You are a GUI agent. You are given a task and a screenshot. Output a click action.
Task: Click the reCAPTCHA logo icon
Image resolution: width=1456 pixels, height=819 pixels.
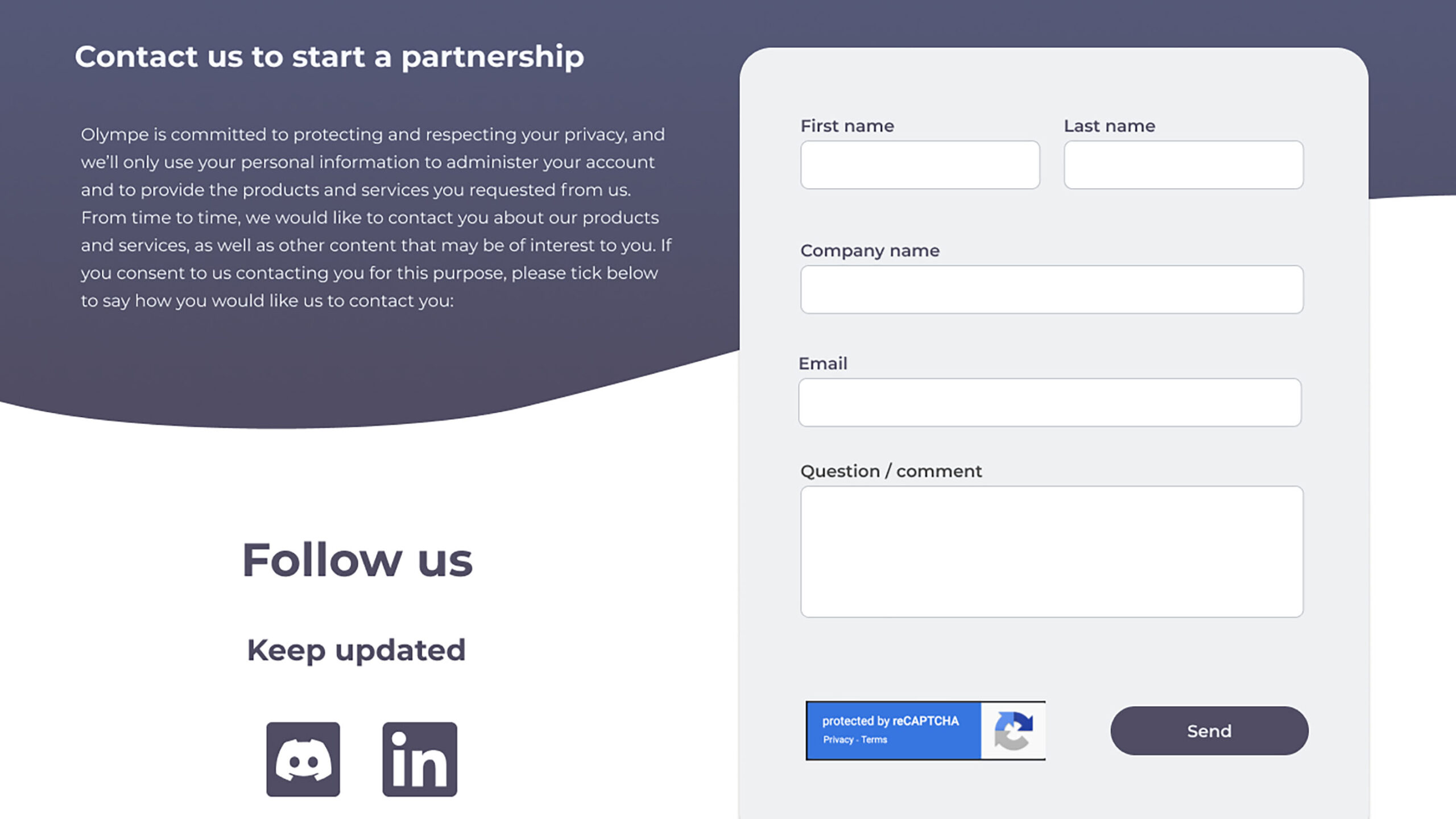click(x=1013, y=731)
